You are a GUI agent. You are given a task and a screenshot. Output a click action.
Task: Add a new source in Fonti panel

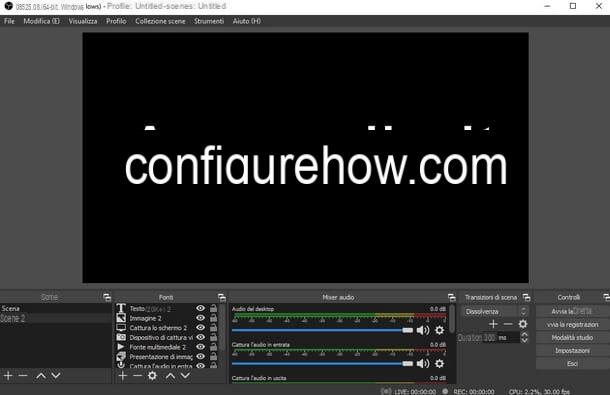(123, 376)
